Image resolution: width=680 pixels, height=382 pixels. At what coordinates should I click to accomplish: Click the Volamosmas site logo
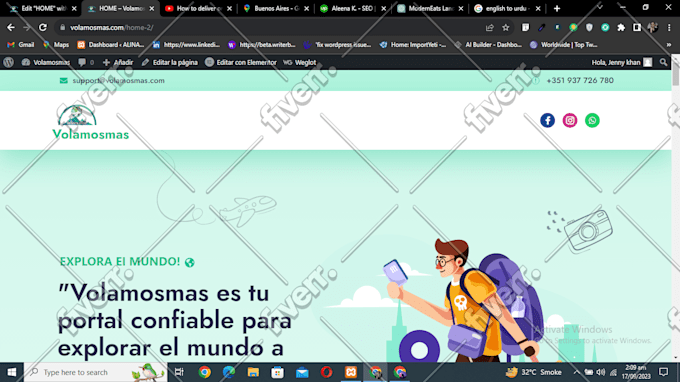[91, 122]
